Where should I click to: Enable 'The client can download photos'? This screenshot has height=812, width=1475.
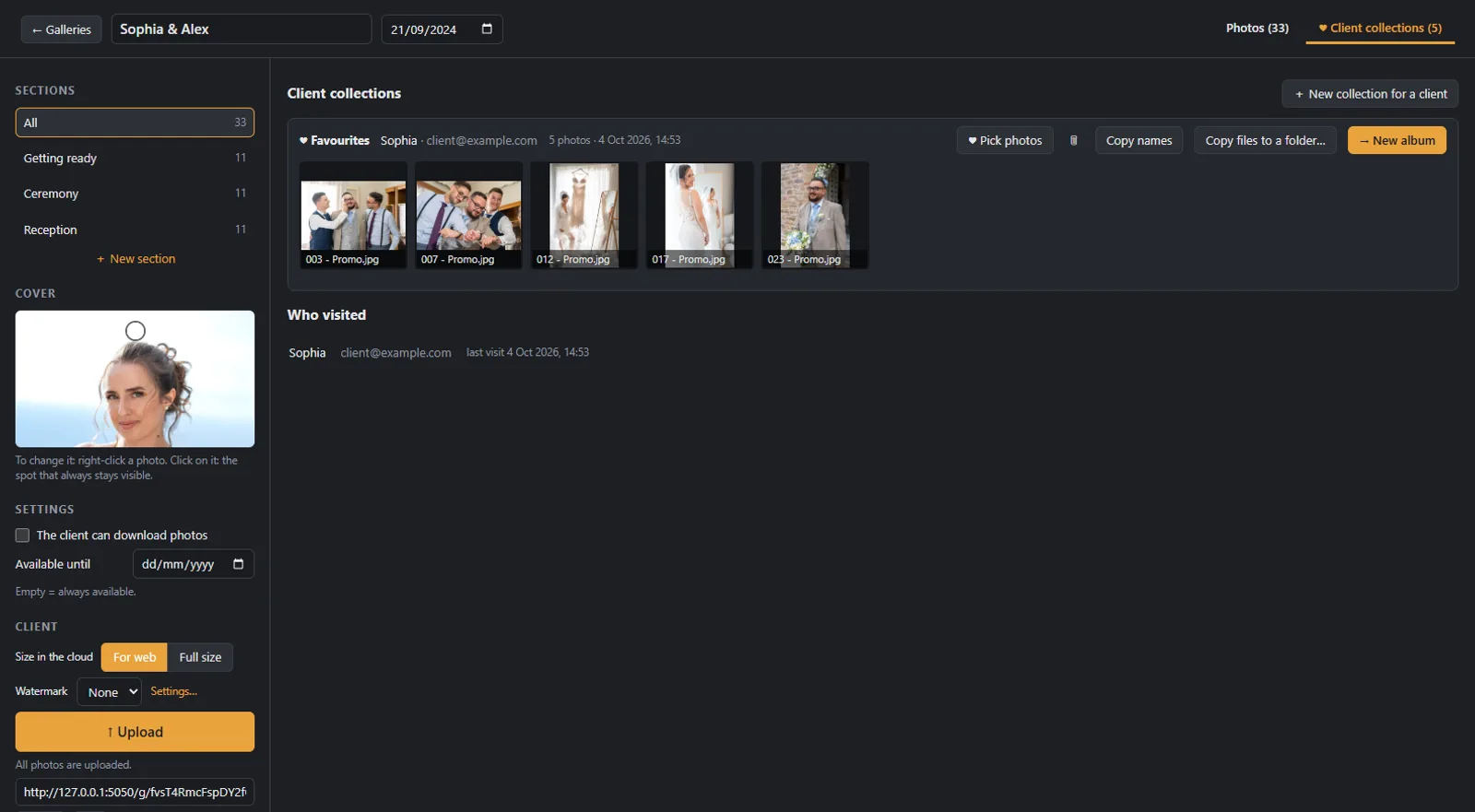point(22,535)
